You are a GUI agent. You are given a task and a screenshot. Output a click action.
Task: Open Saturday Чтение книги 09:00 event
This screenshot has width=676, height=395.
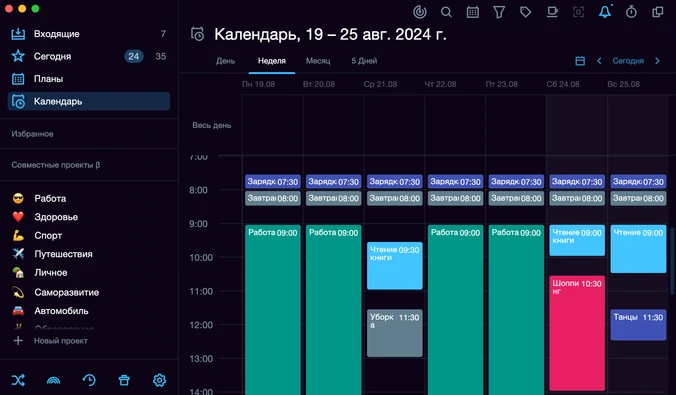tap(577, 240)
